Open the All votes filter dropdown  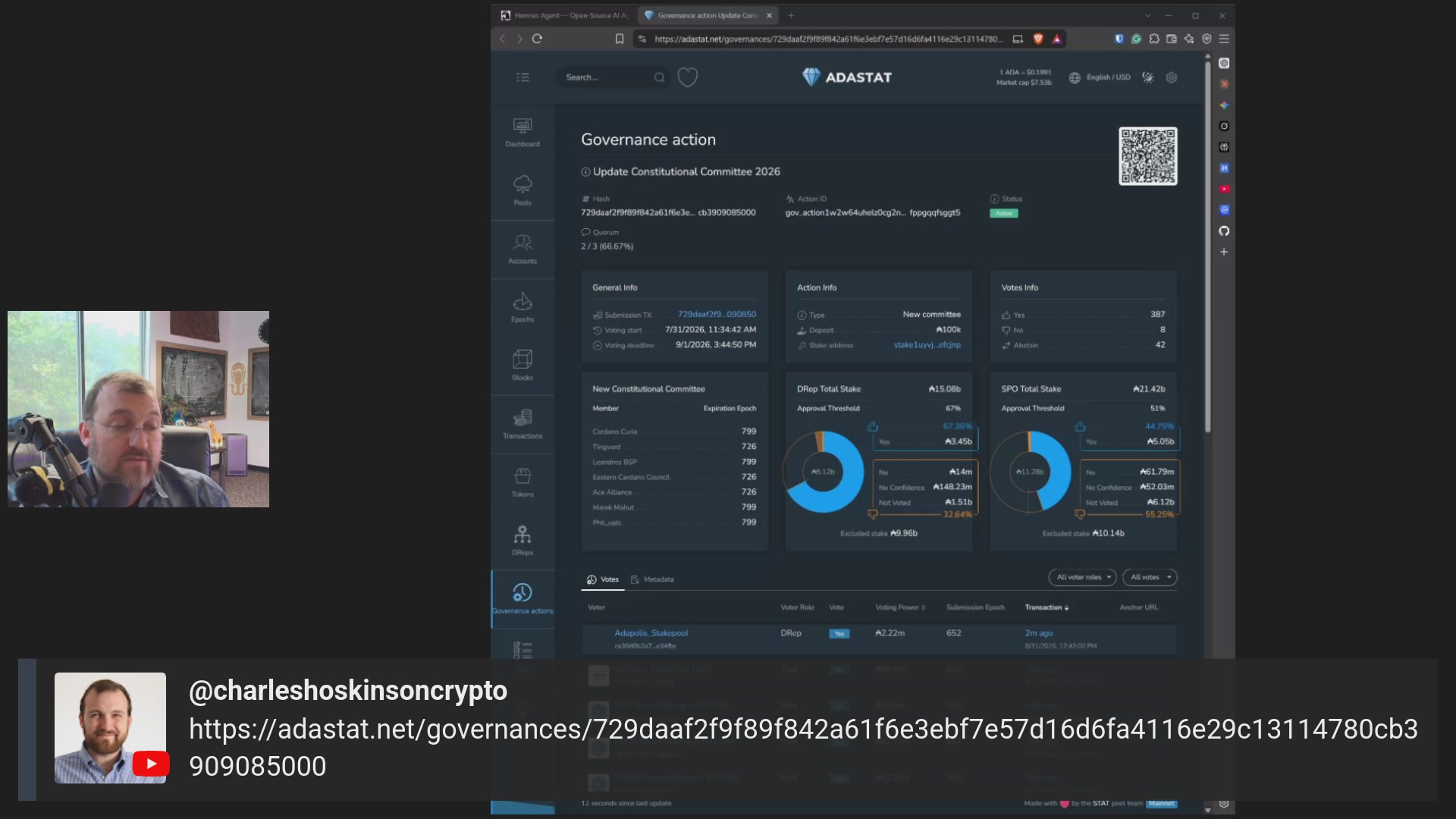1150,577
